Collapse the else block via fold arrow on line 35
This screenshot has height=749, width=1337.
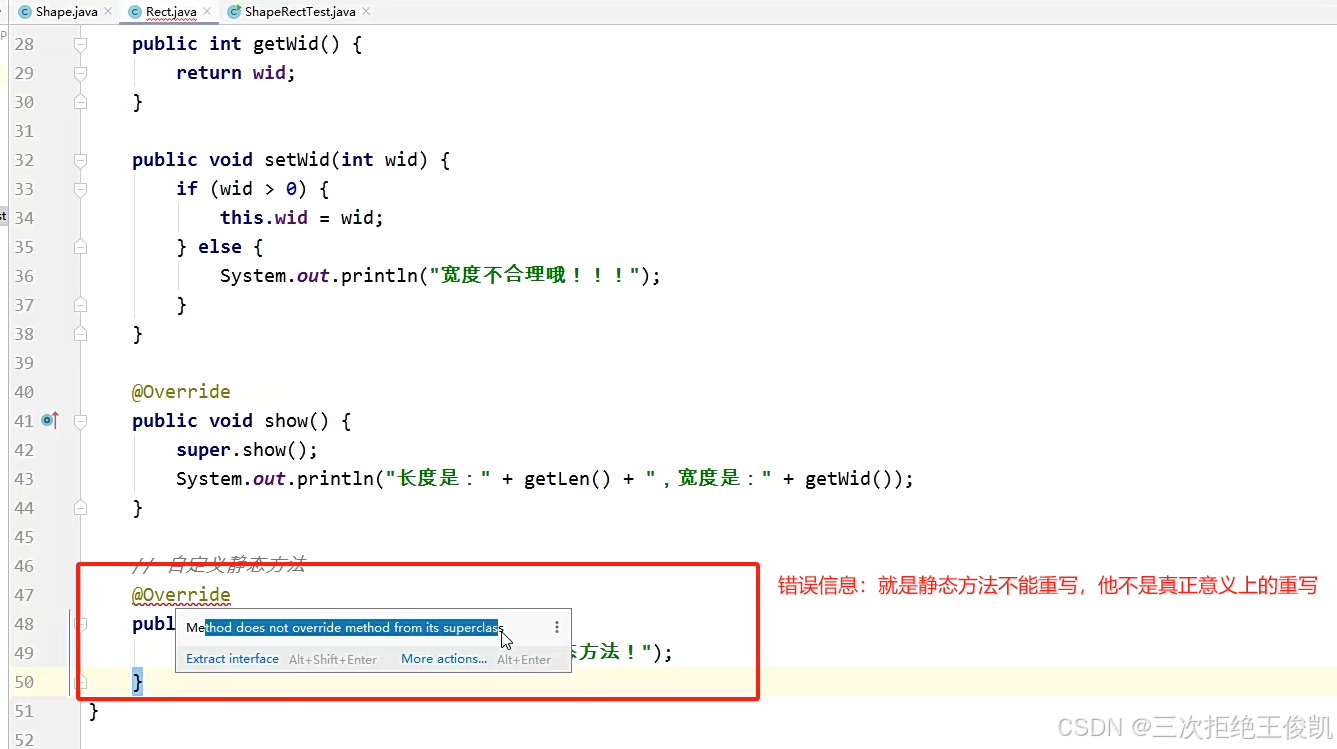click(80, 247)
